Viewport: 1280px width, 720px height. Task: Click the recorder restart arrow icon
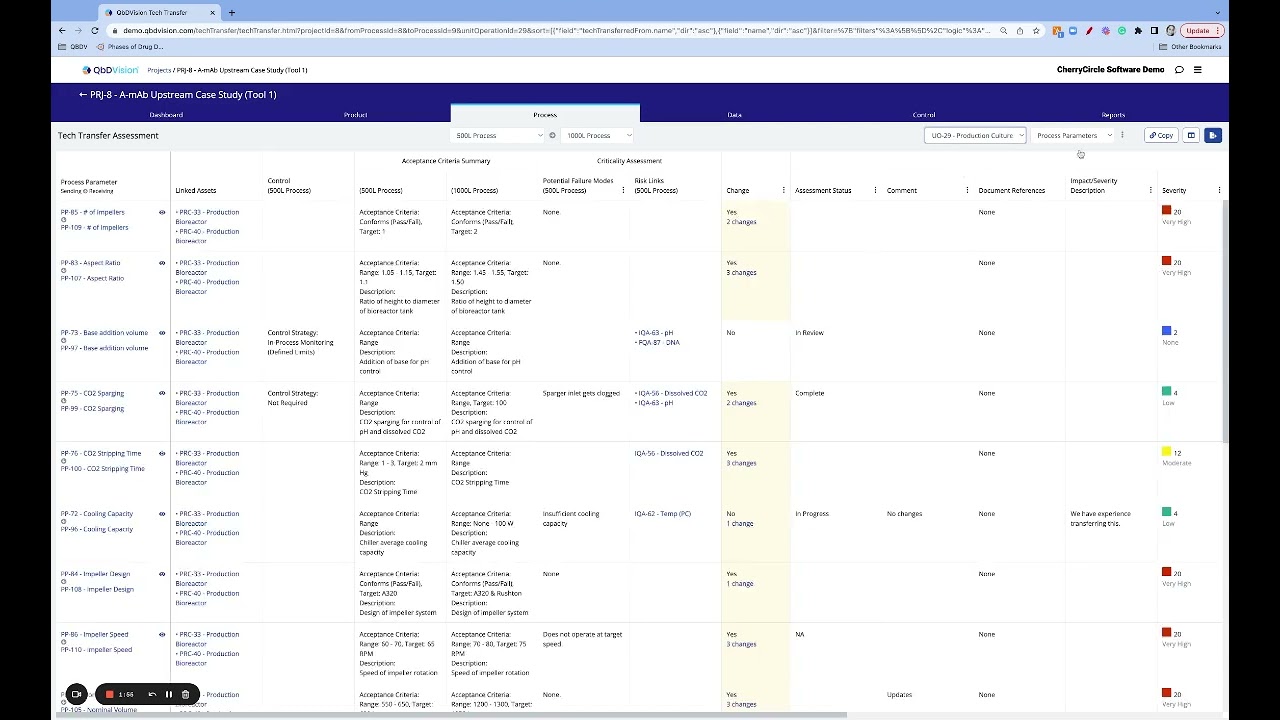point(152,694)
